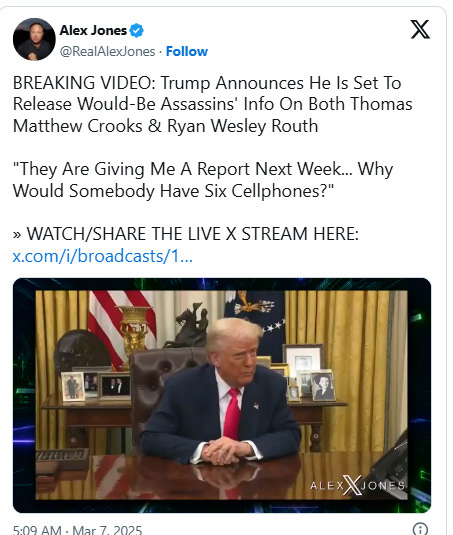The width and height of the screenshot is (453, 535).
Task: Open the 5:09 AM Mar 7, 2025 timestamp
Action: [x=77, y=530]
